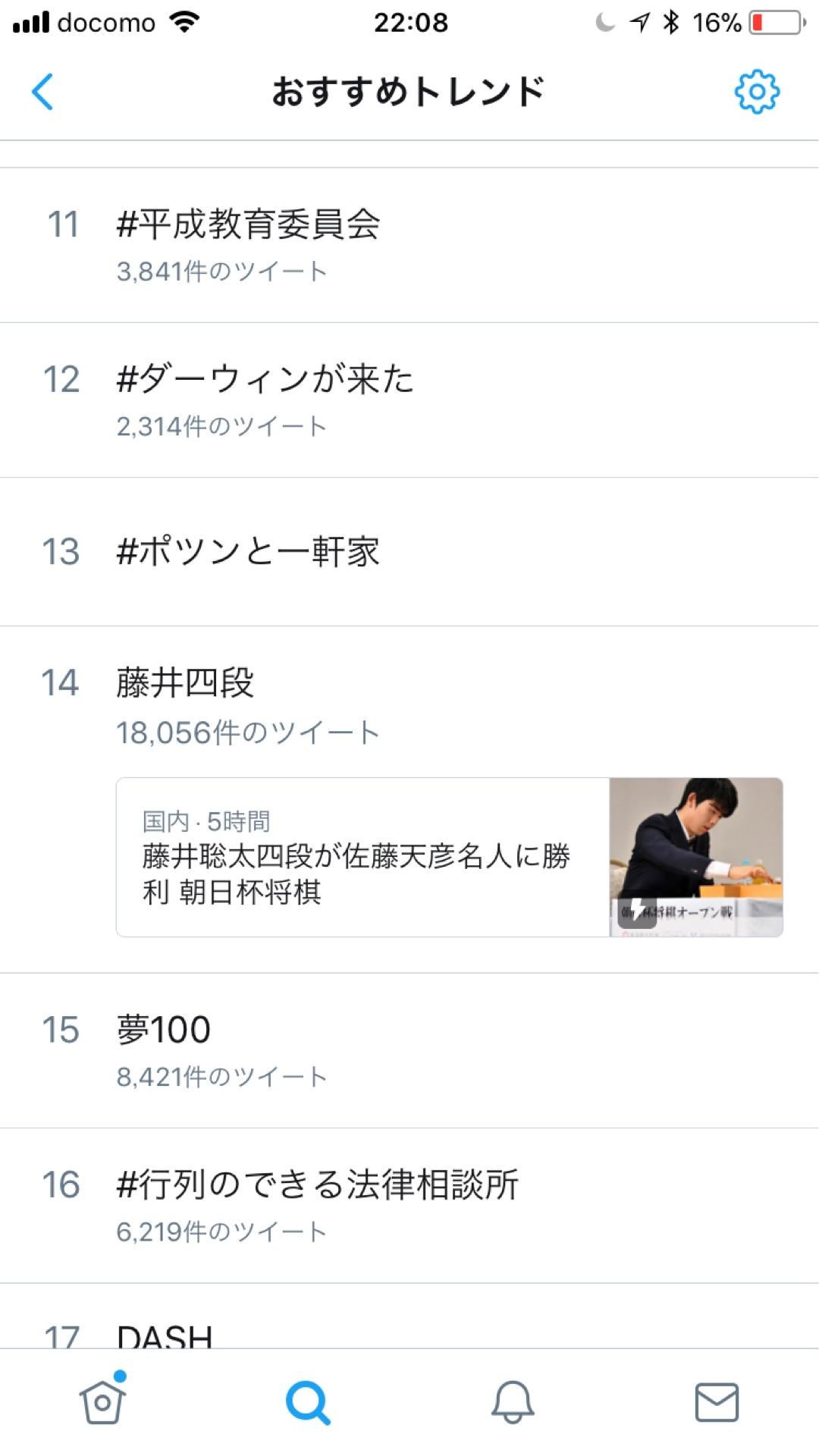This screenshot has width=819, height=1456.
Task: Open trend #ダーウィンが来た
Action: point(409,400)
